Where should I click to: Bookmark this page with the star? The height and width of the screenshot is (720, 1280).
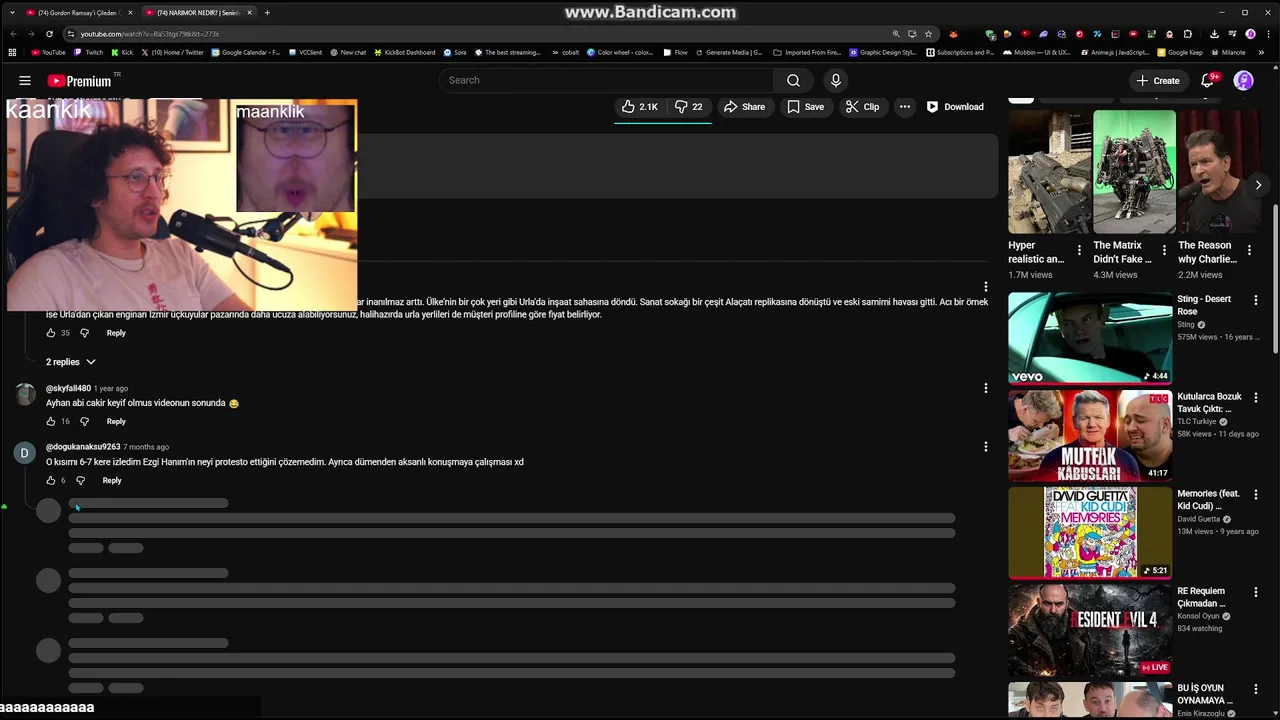(928, 34)
